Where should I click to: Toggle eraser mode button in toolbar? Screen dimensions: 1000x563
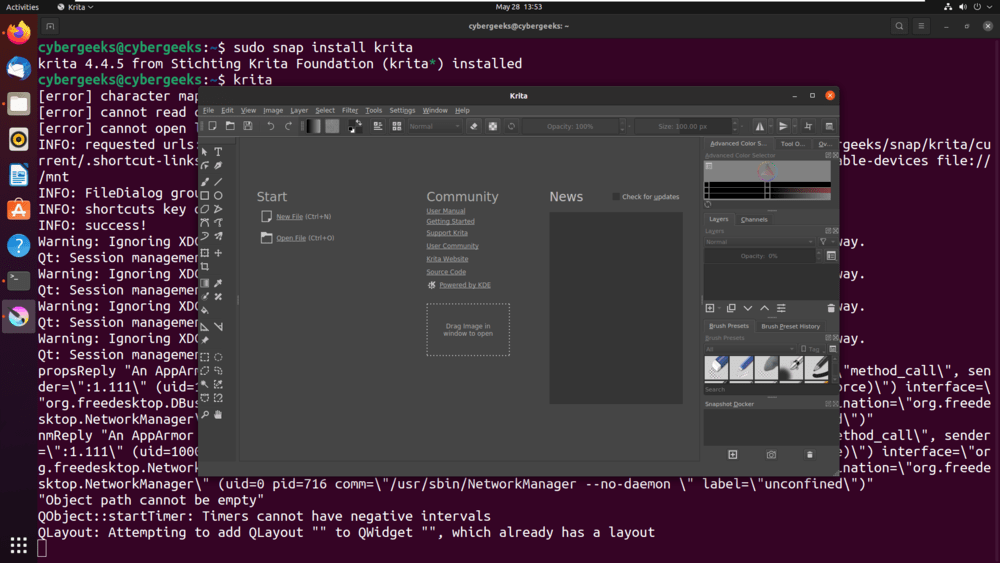tap(474, 126)
